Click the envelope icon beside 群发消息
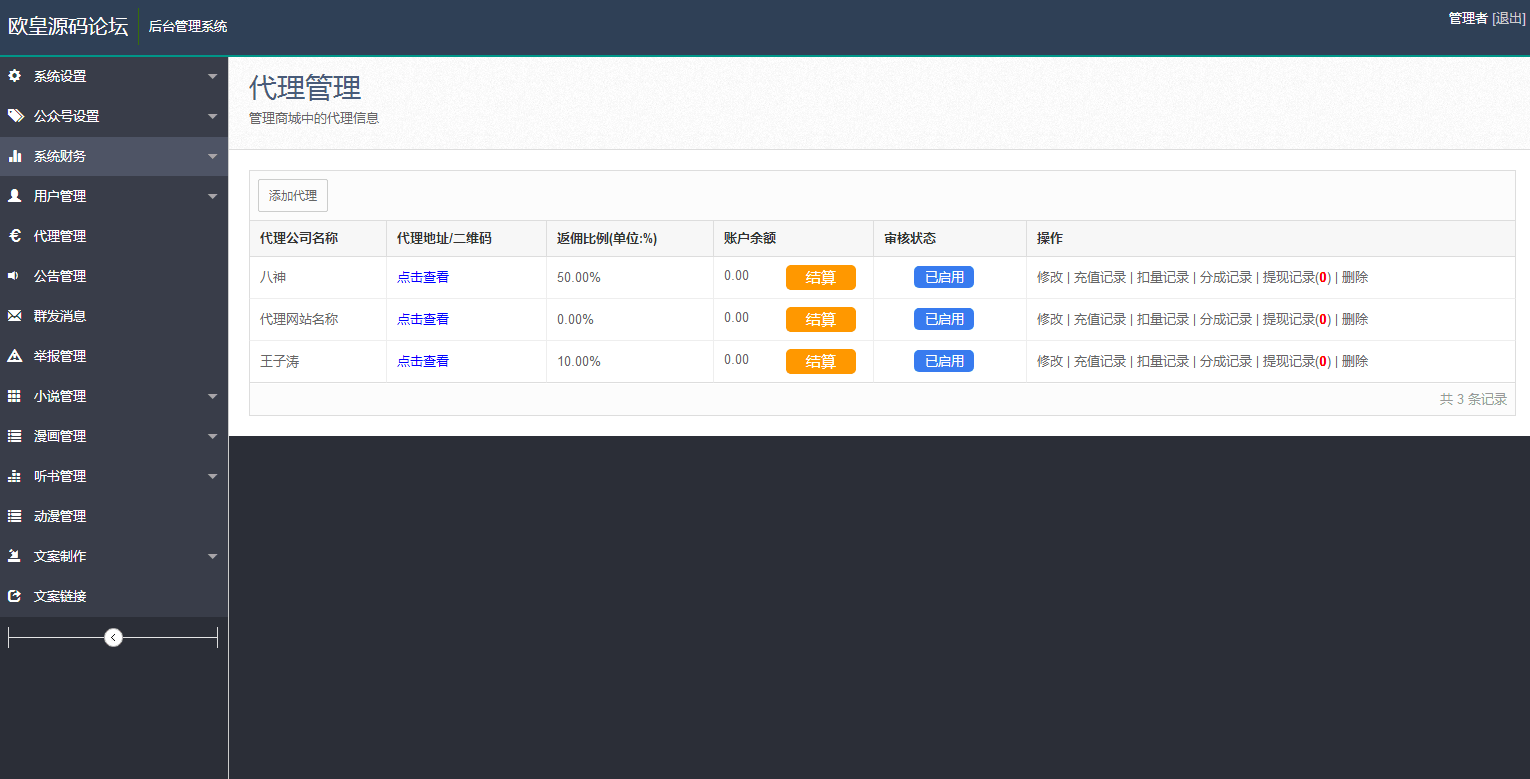 [x=15, y=316]
